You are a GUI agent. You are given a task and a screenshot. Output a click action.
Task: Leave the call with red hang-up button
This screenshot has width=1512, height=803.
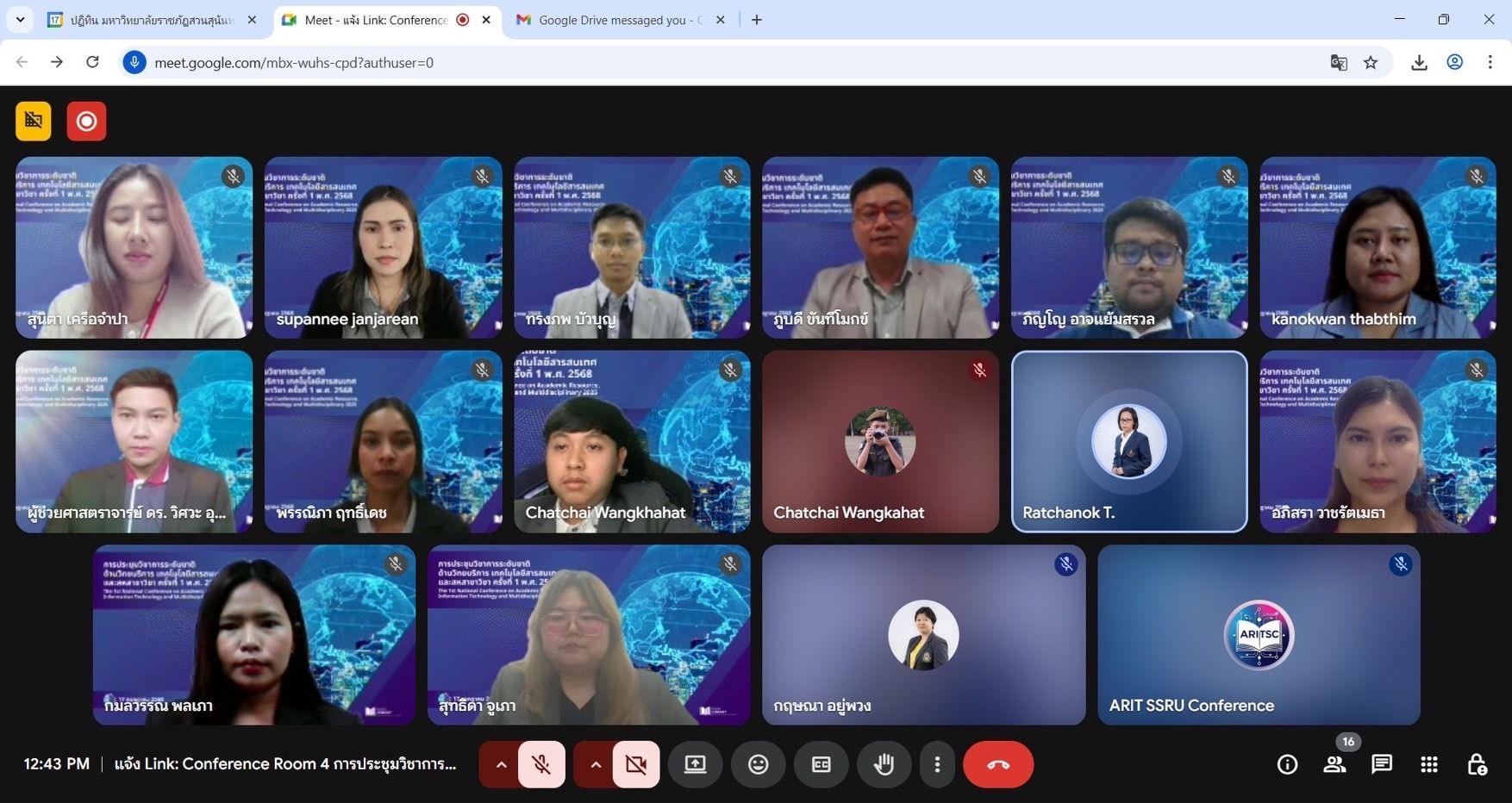tap(998, 764)
